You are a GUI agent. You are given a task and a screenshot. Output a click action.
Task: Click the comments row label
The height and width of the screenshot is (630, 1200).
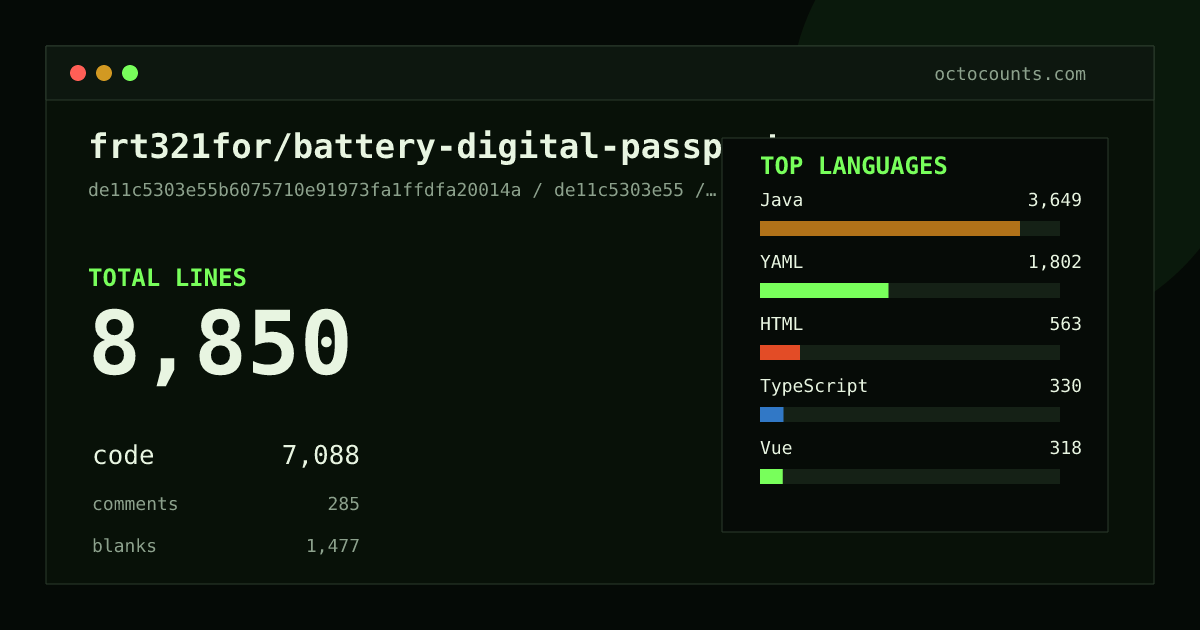[135, 504]
